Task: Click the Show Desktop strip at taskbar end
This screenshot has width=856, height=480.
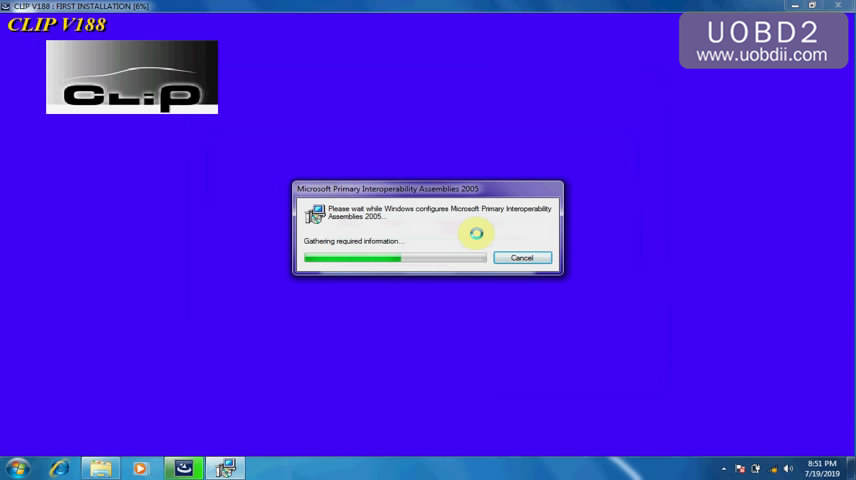Action: point(852,467)
